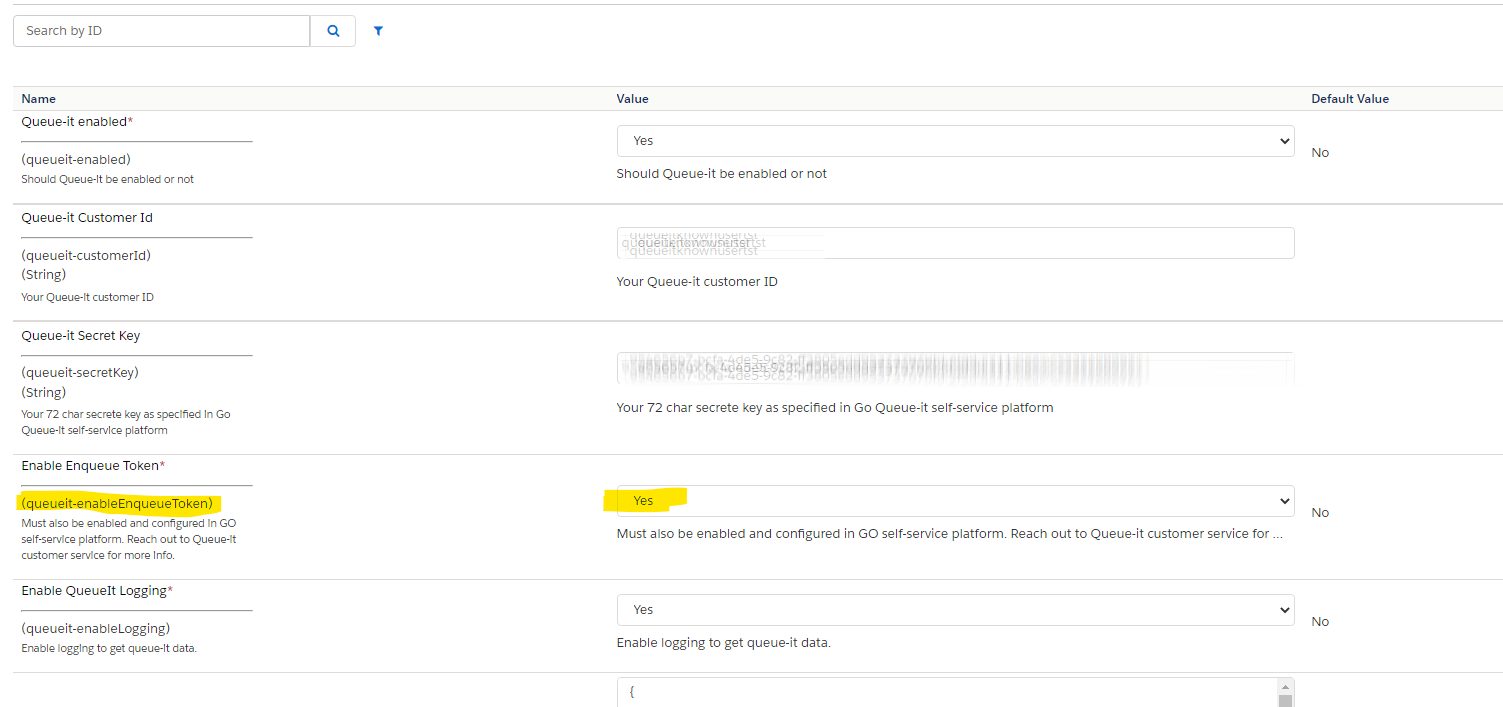Click the (queueit-customerId) ID text
Image resolution: width=1503 pixels, height=707 pixels.
coord(86,255)
